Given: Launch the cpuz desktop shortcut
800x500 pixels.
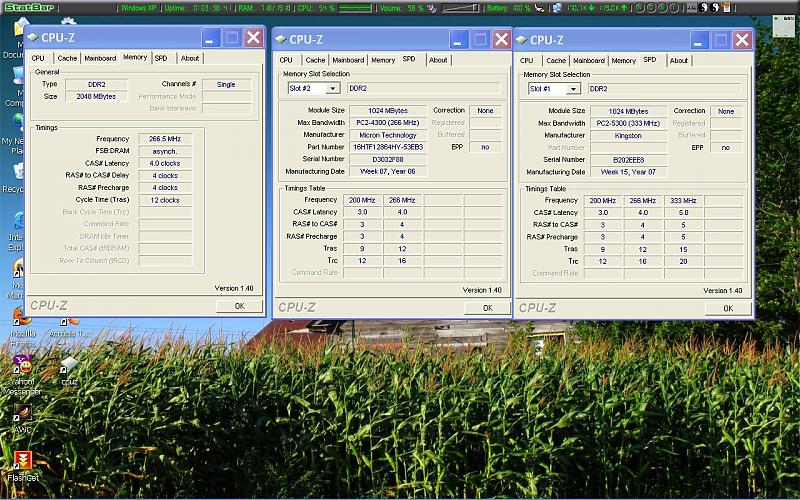Looking at the screenshot, I should coord(68,363).
